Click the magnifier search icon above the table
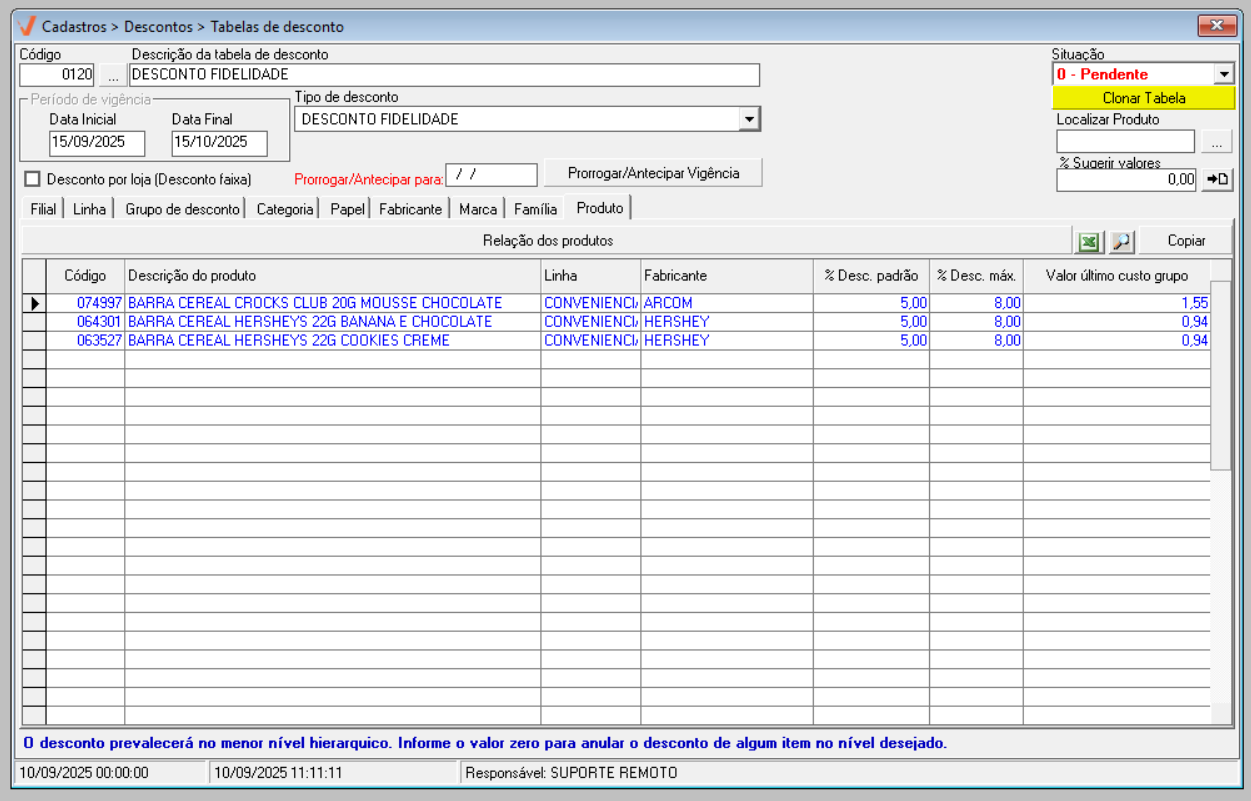 [1121, 241]
